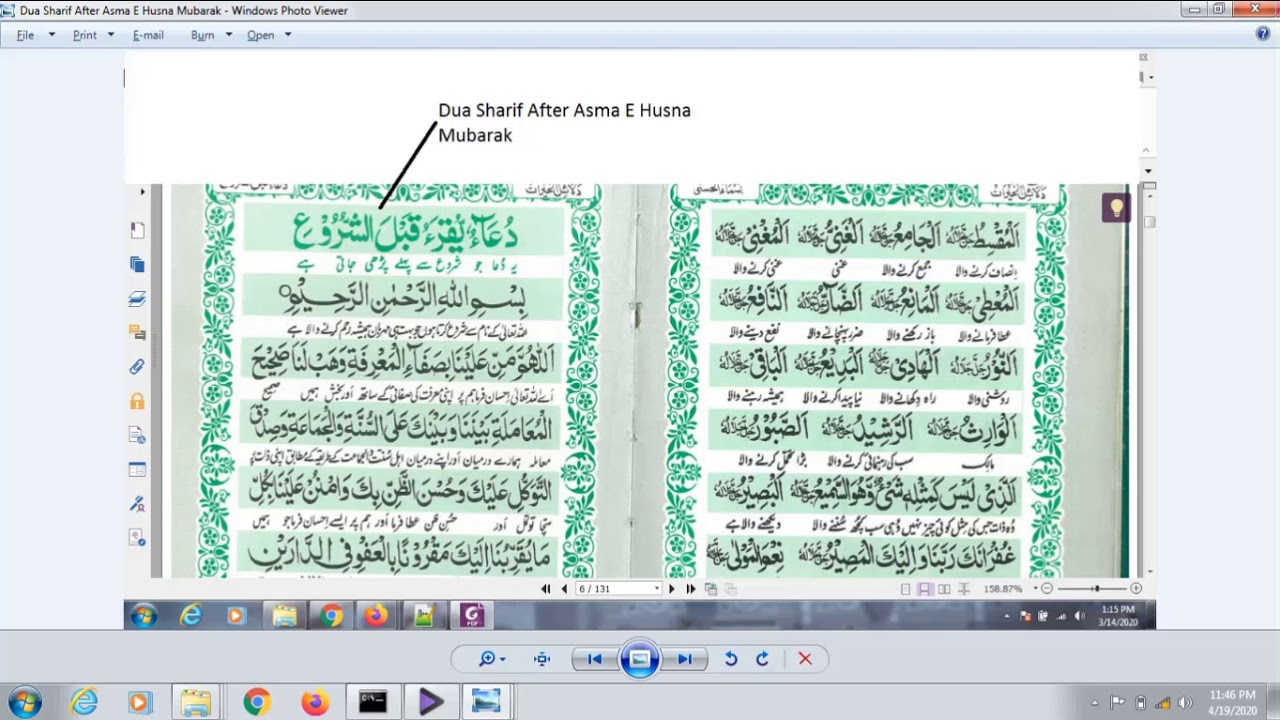
Task: Select single page view layout
Action: 906,589
